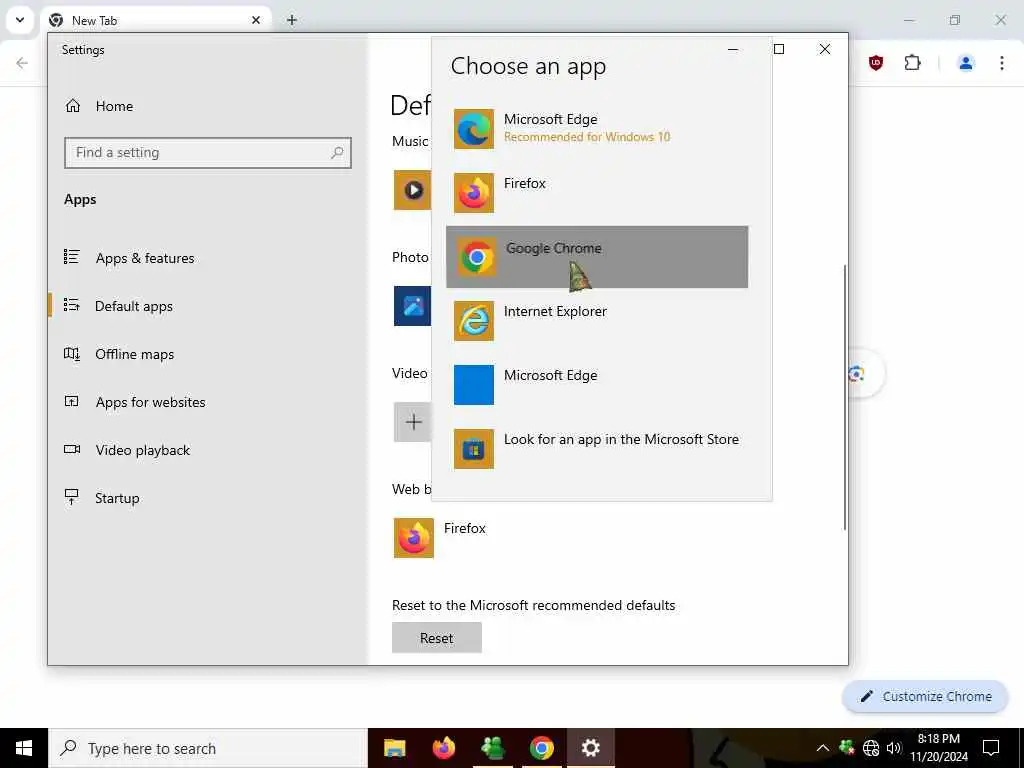Screen dimensions: 1024x768
Task: Open Offline maps settings
Action: (208, 354)
